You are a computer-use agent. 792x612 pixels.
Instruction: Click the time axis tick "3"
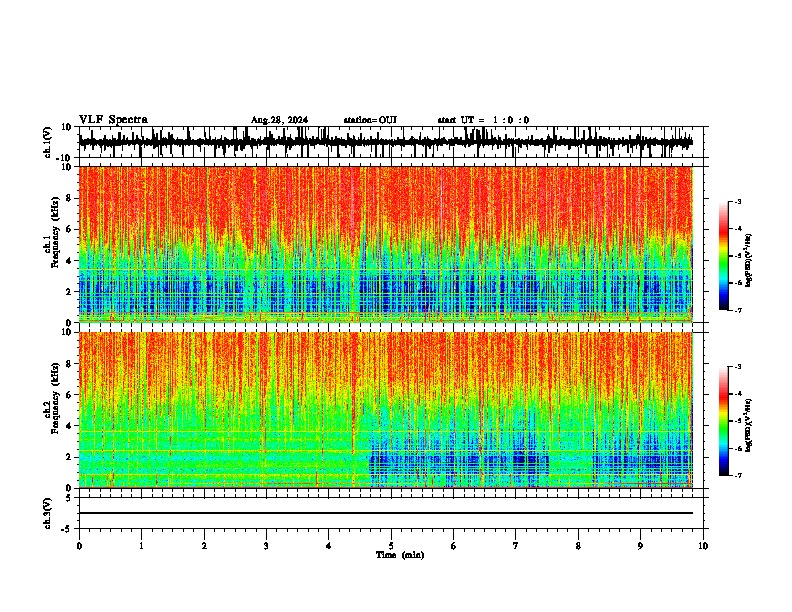[x=266, y=546]
